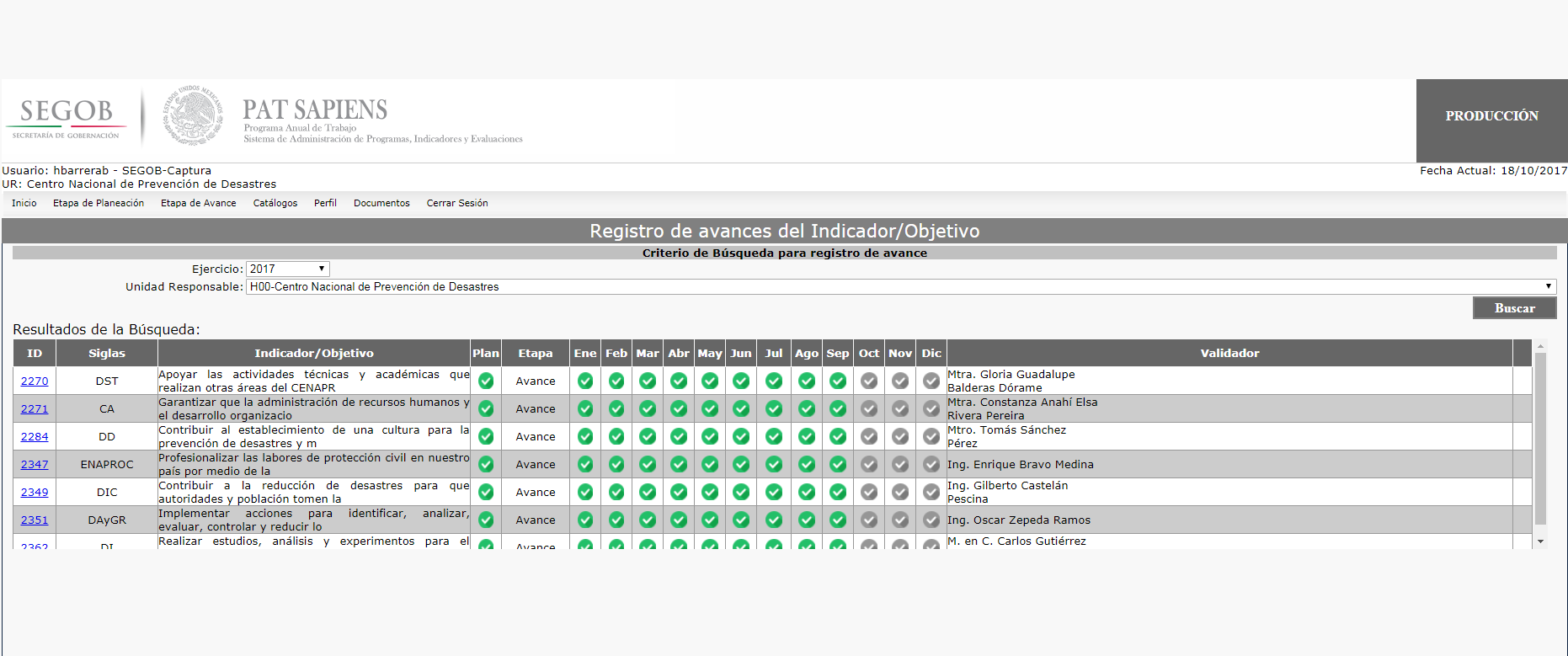The width and height of the screenshot is (1568, 656).
Task: Click validator Ing. Enrique Bravo Medina
Action: tap(1021, 464)
